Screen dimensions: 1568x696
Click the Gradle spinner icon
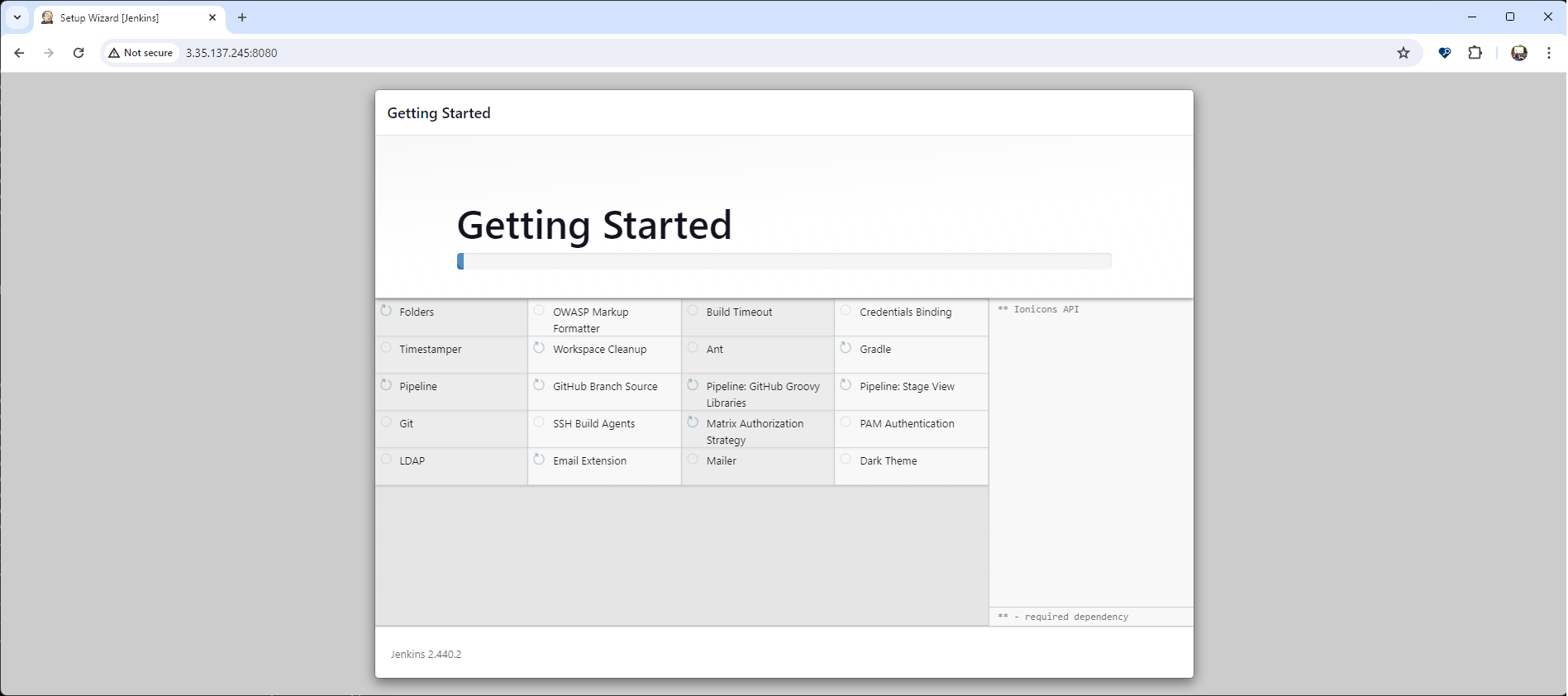[x=846, y=348]
